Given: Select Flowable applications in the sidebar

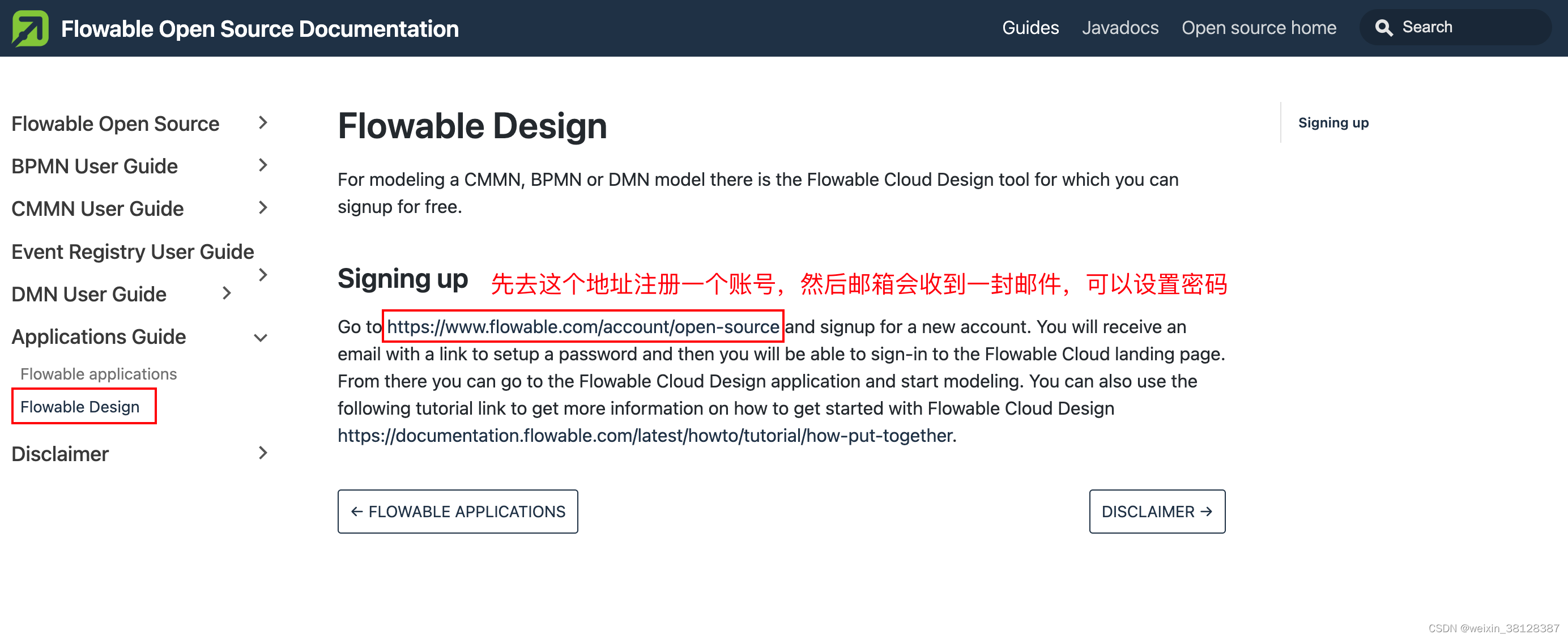Looking at the screenshot, I should click(99, 374).
